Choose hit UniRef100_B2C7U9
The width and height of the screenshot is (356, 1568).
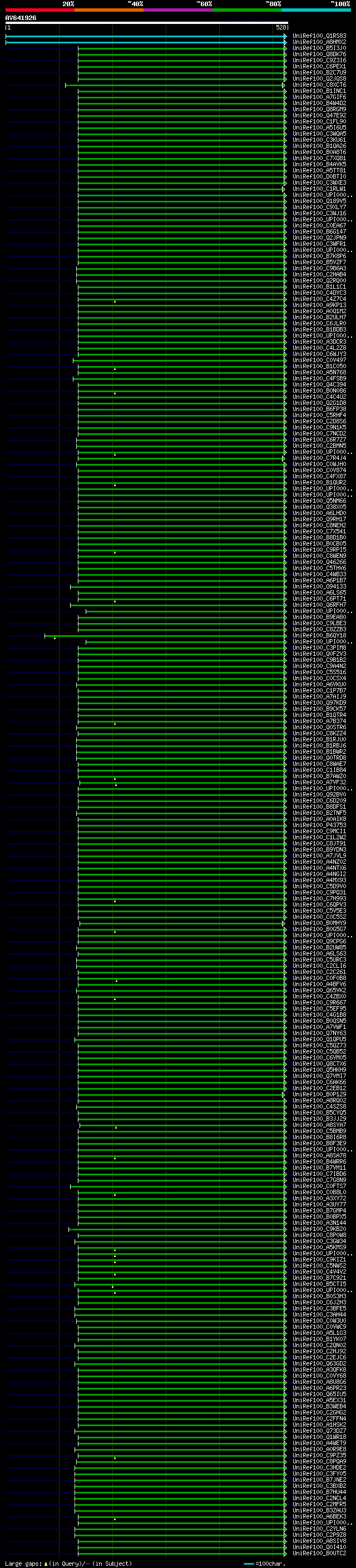(319, 72)
